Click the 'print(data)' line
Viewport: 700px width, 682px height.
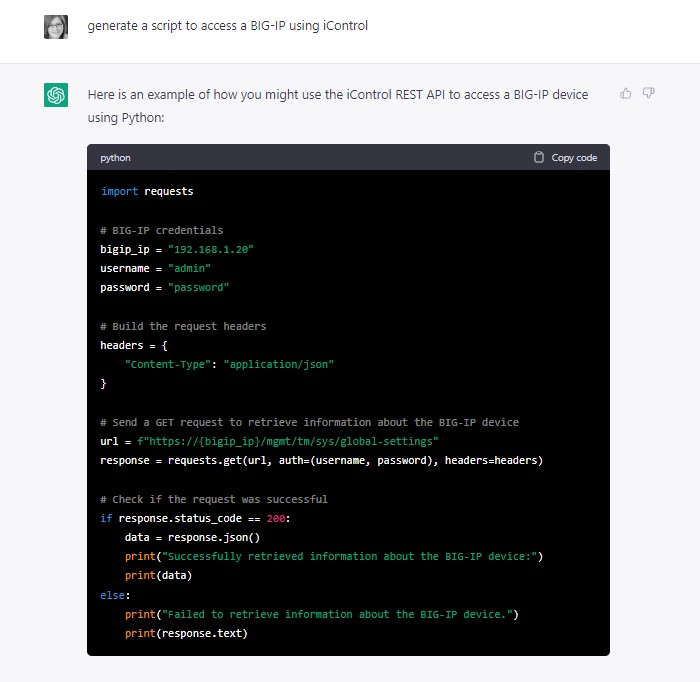158,576
